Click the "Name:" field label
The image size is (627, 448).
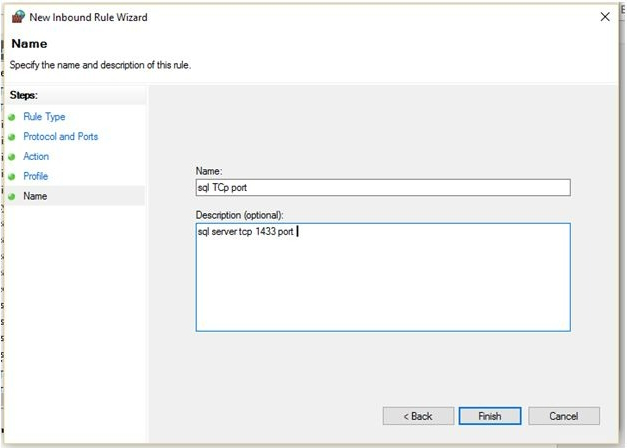210,172
